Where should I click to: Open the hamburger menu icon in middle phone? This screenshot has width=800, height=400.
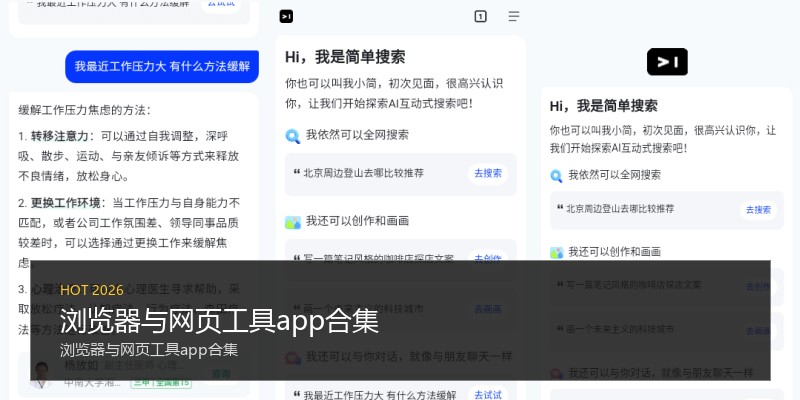point(514,16)
